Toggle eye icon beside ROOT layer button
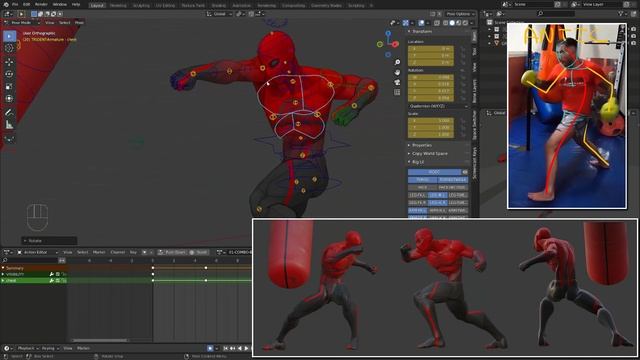The image size is (640, 360). (x=464, y=172)
